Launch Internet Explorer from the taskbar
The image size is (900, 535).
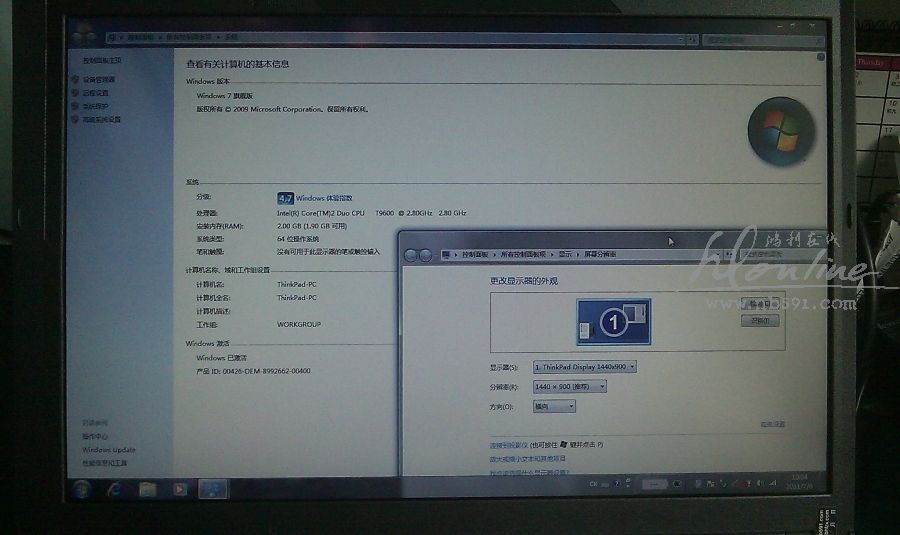[115, 489]
